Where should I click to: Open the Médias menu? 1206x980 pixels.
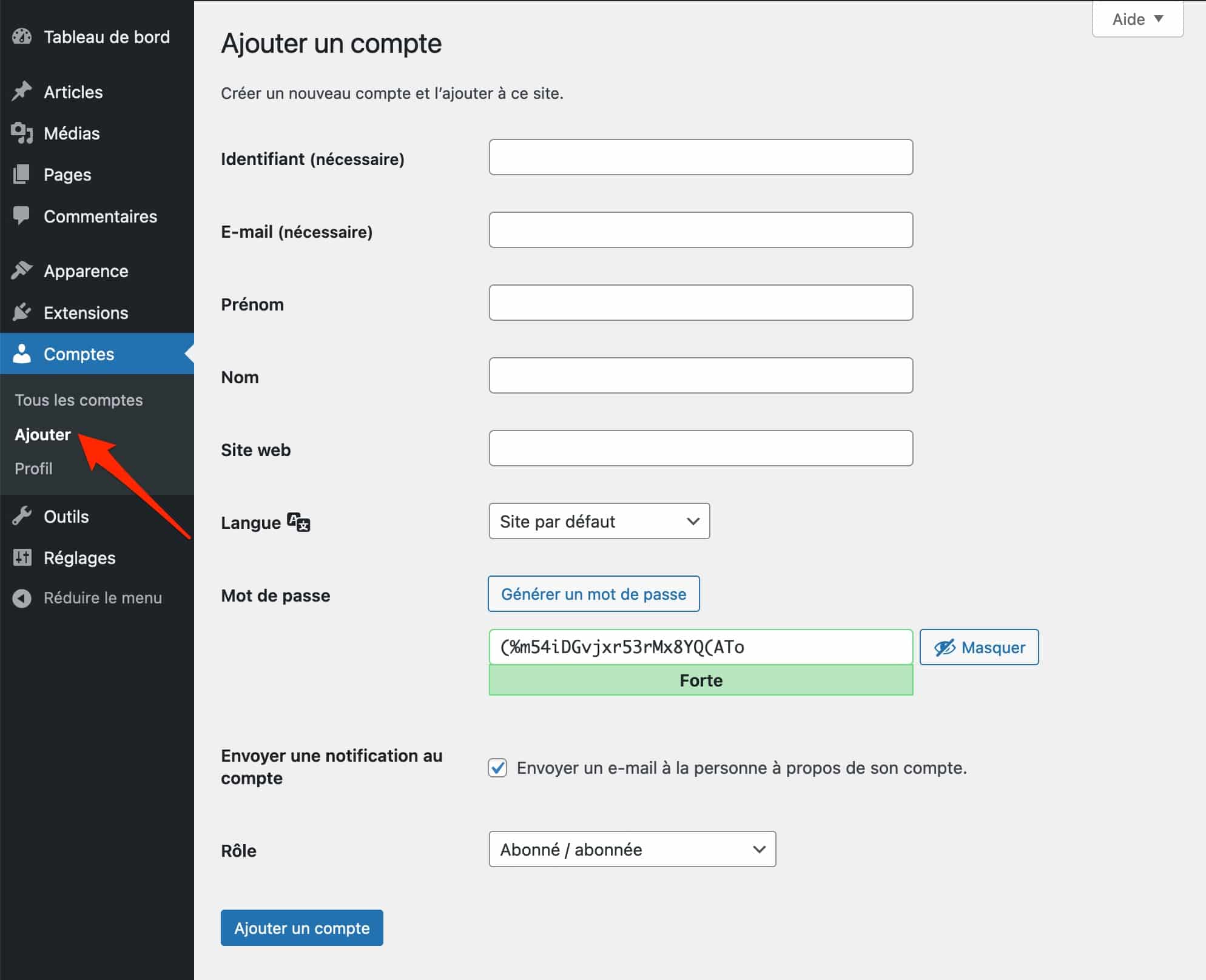point(97,133)
